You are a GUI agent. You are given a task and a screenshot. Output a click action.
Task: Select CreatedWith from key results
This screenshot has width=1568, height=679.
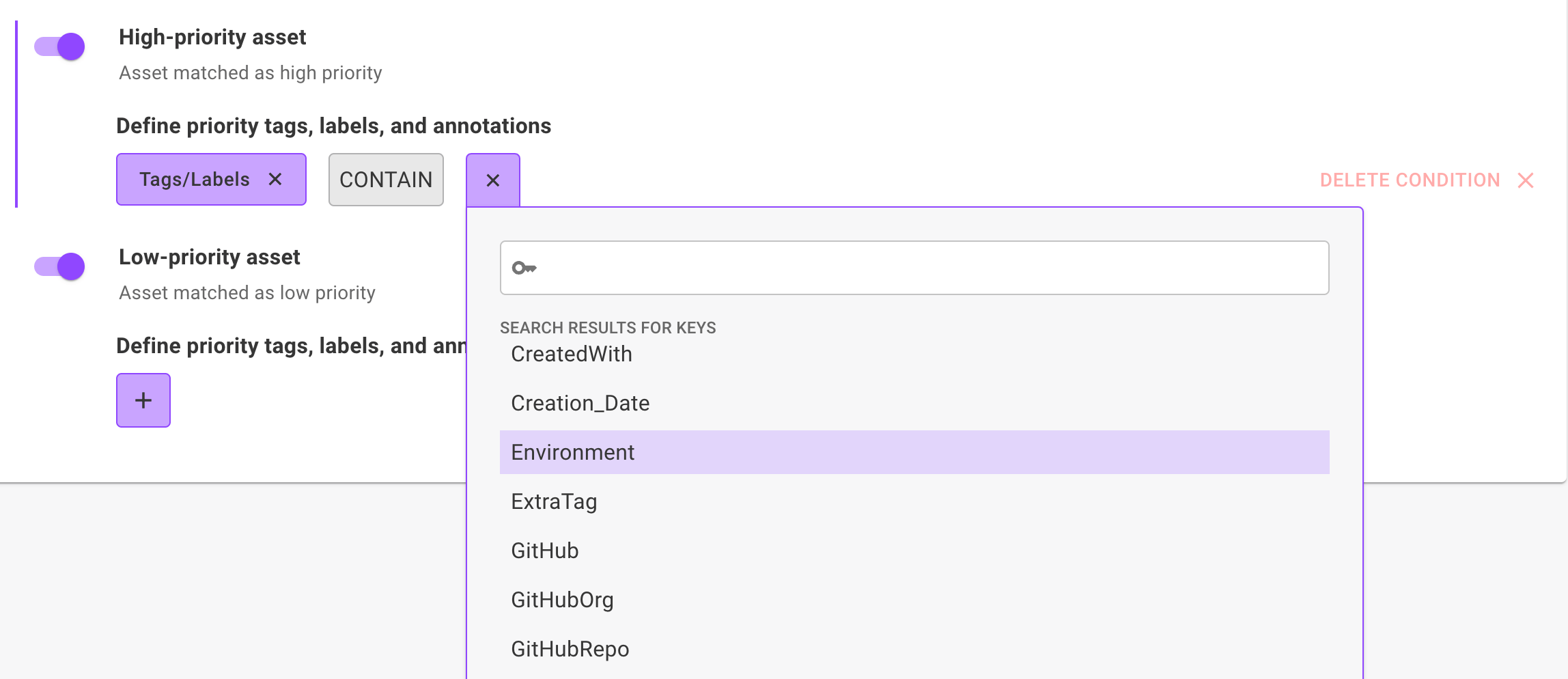click(x=572, y=354)
